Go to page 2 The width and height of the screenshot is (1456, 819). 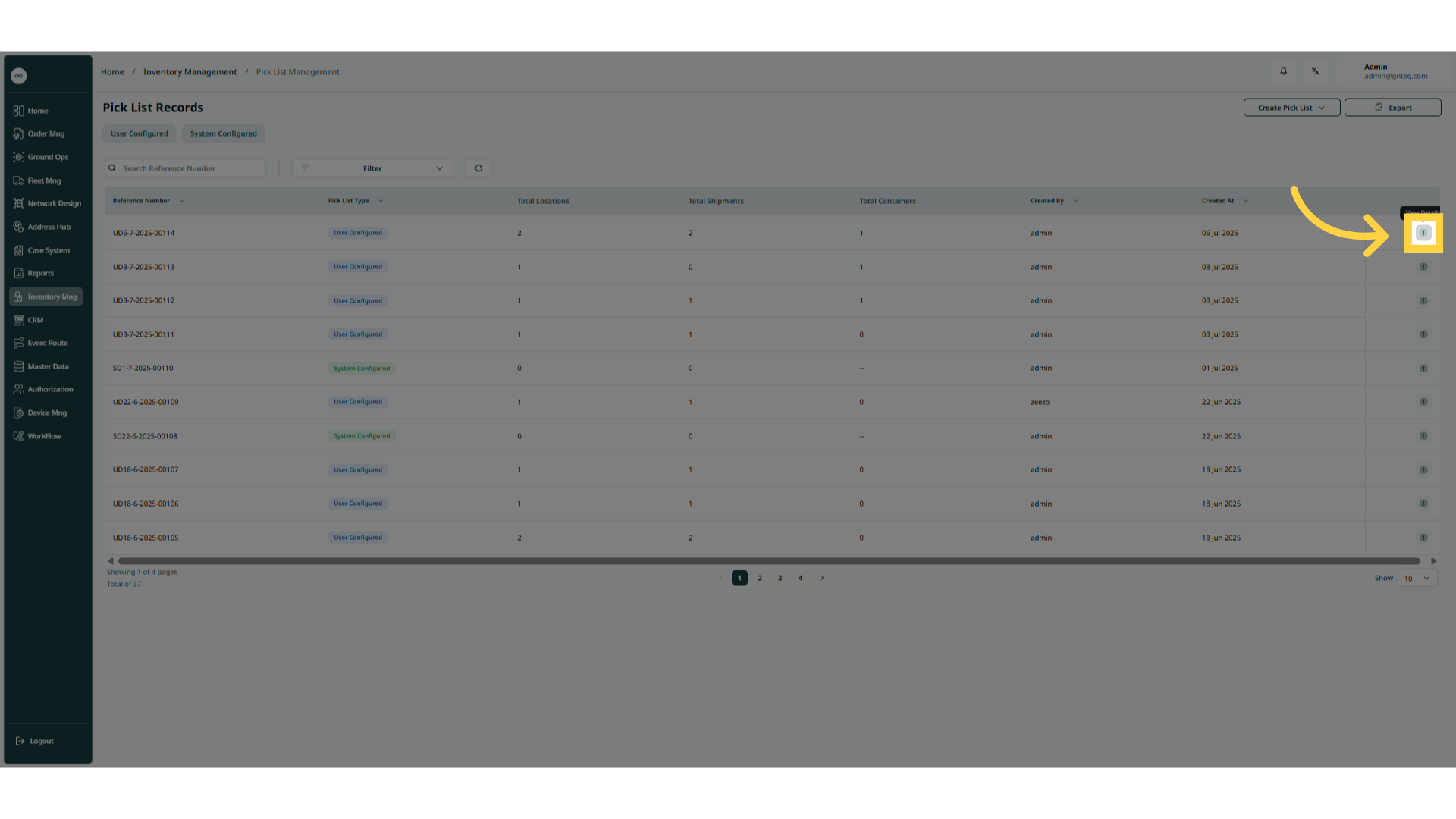(760, 578)
